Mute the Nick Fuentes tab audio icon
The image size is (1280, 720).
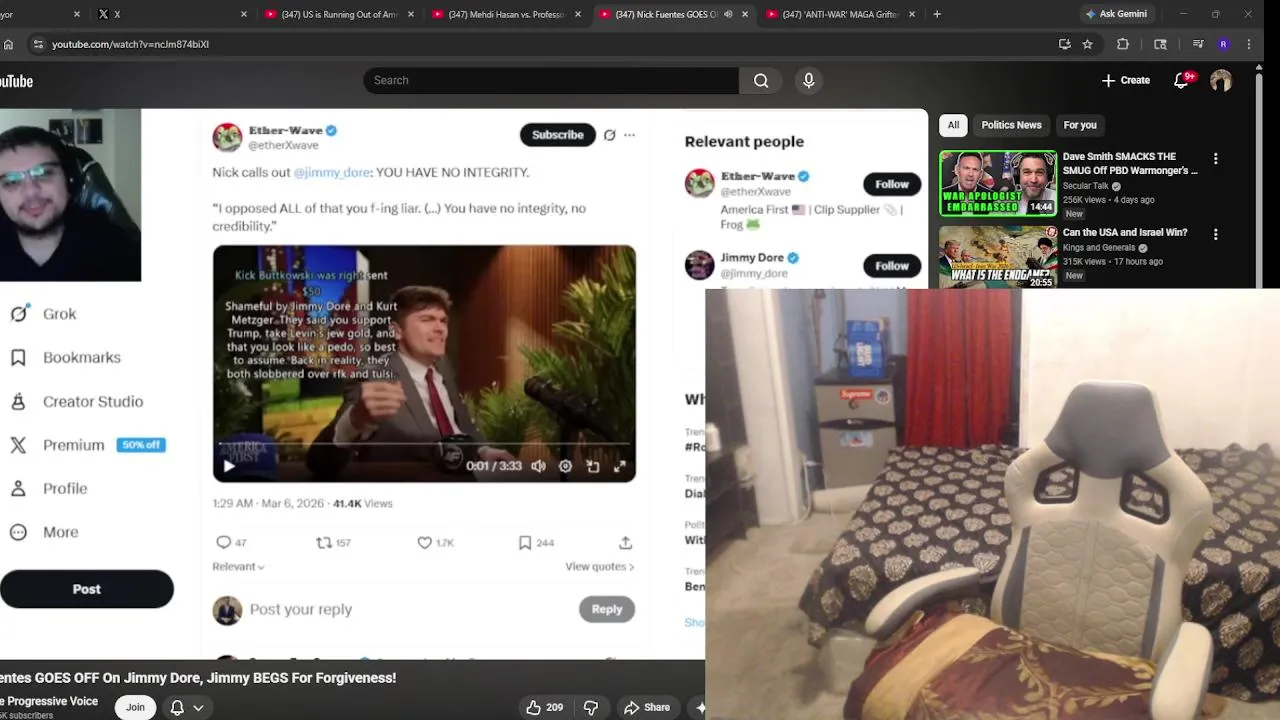[x=728, y=14]
